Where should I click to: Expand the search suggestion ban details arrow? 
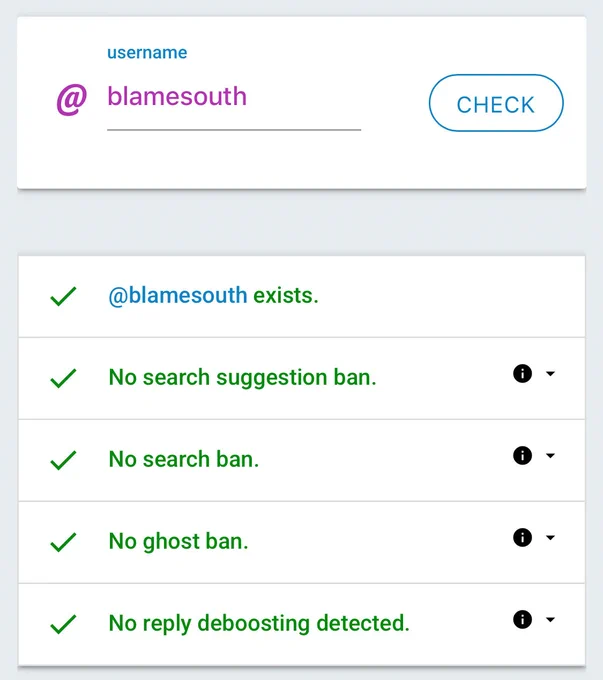click(550, 373)
